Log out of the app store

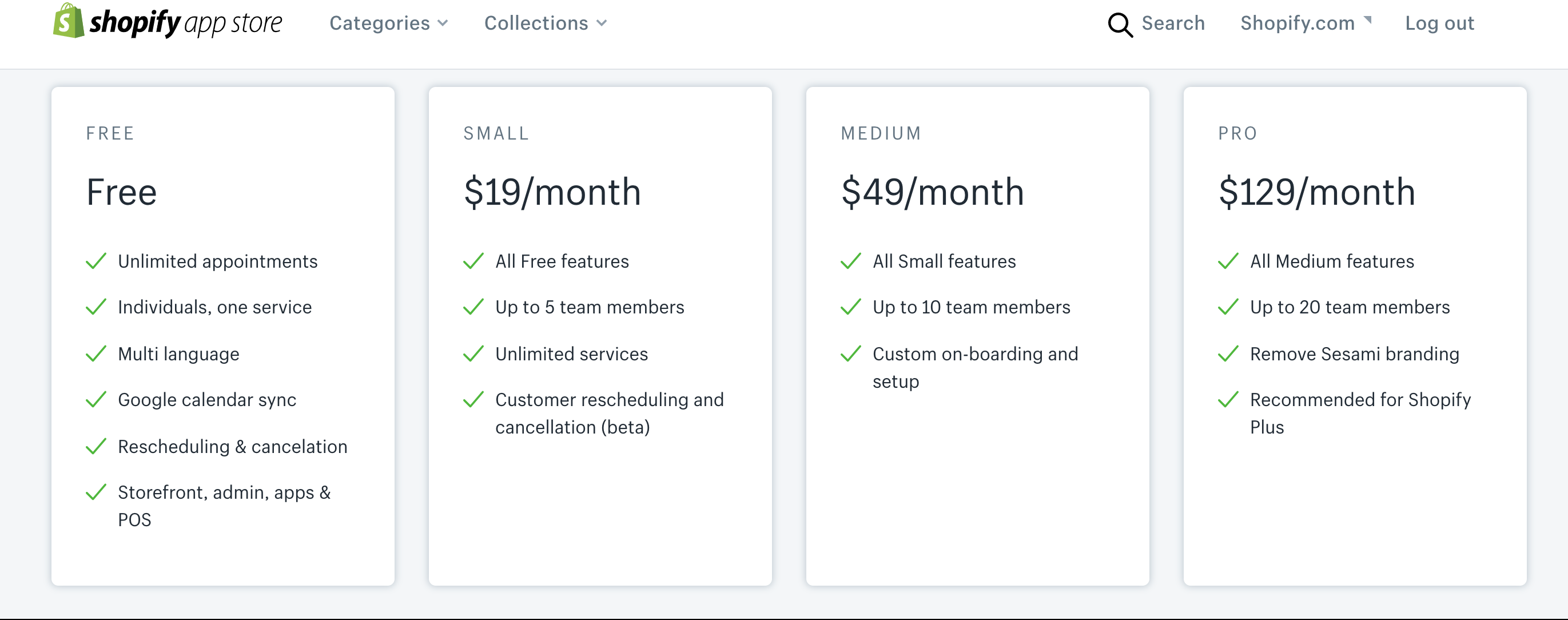click(1439, 23)
